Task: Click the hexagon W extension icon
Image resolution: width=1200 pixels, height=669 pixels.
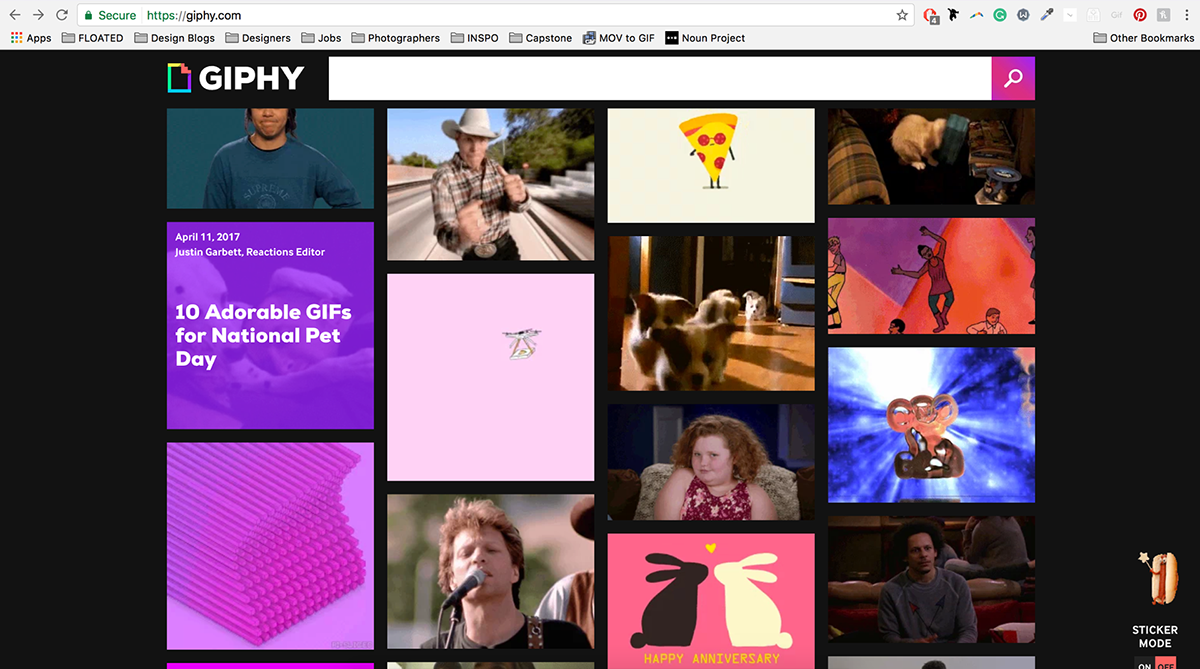Action: point(1023,15)
